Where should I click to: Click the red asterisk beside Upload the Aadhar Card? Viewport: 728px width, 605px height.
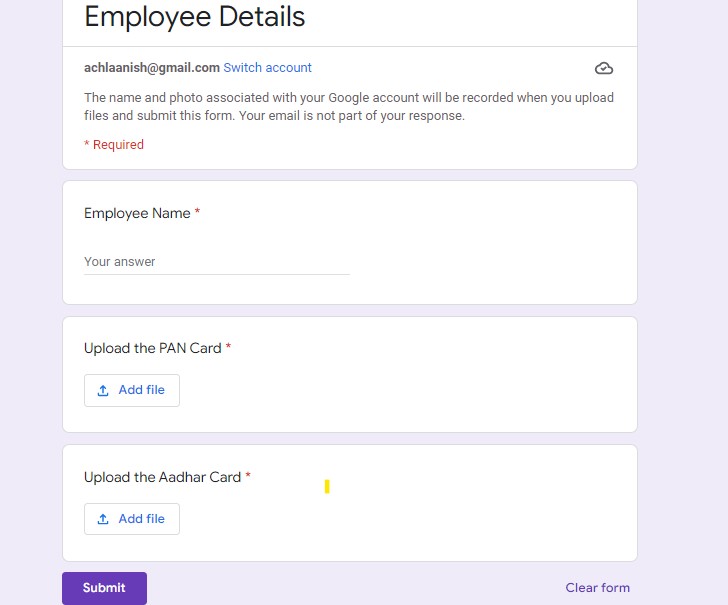pos(248,475)
